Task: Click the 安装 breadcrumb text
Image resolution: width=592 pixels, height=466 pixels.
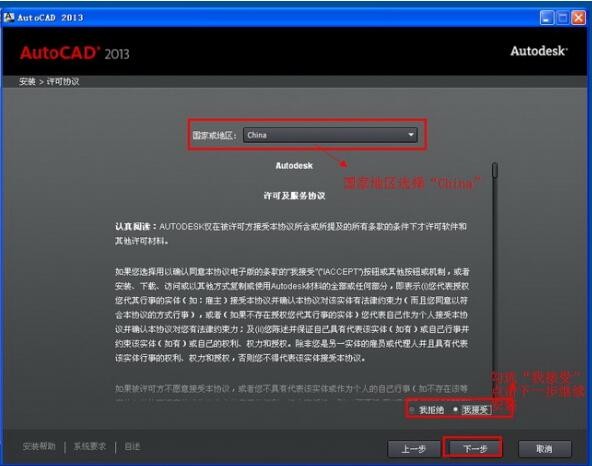Action: 27,82
